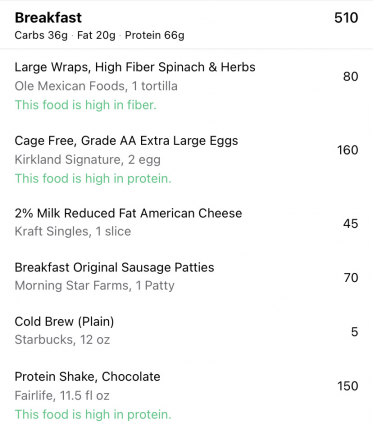The width and height of the screenshot is (373, 430).
Task: Click the Breakfast total of 510 calories
Action: coord(346,18)
